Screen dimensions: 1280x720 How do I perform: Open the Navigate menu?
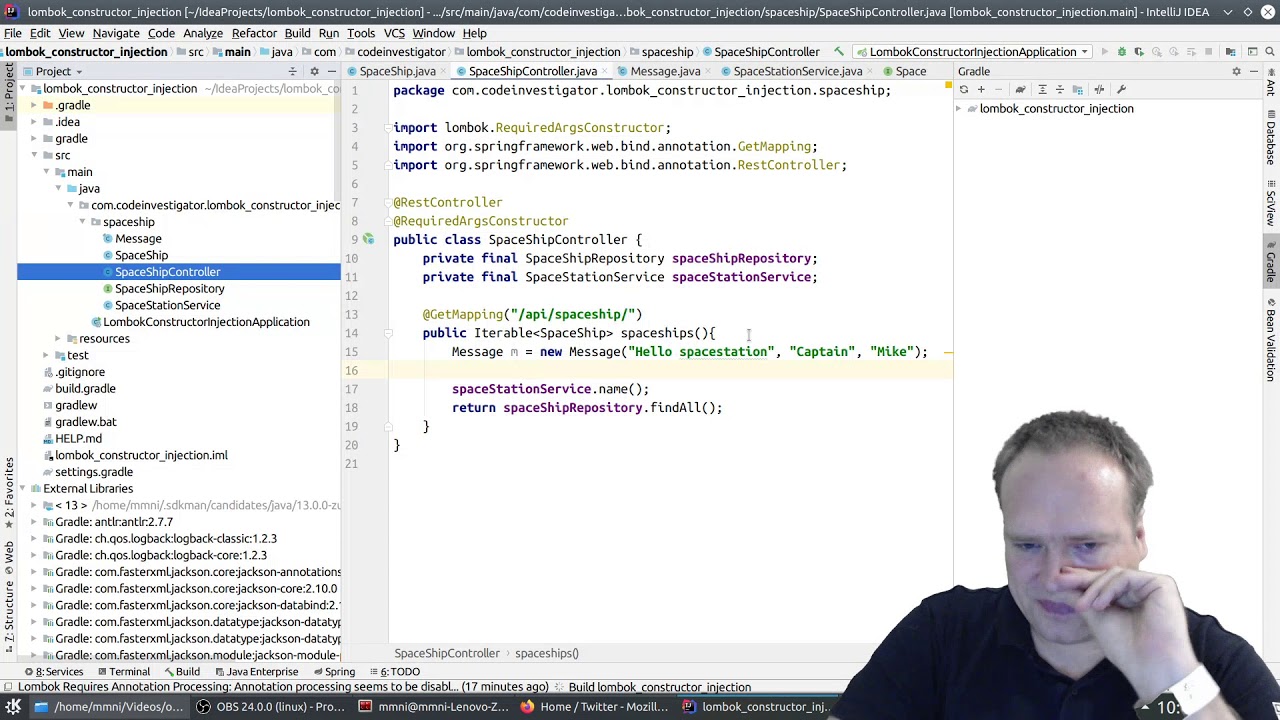point(116,33)
